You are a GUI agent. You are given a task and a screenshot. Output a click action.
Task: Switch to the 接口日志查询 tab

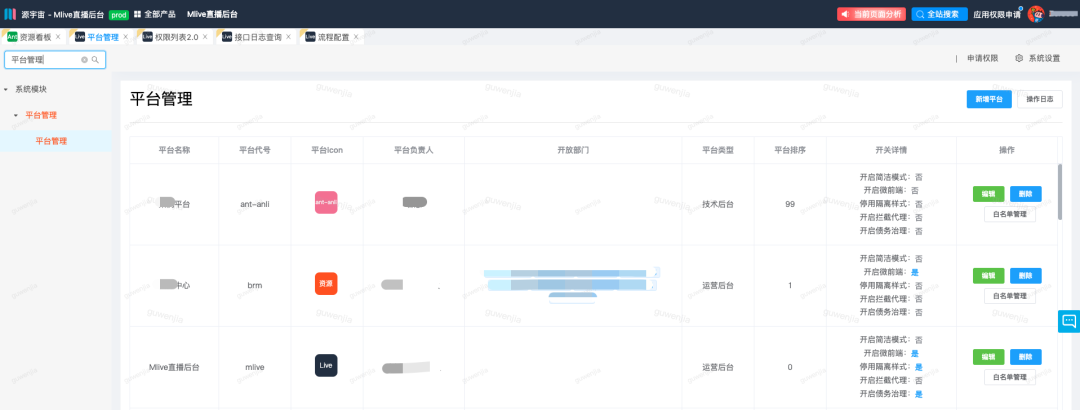pos(258,37)
